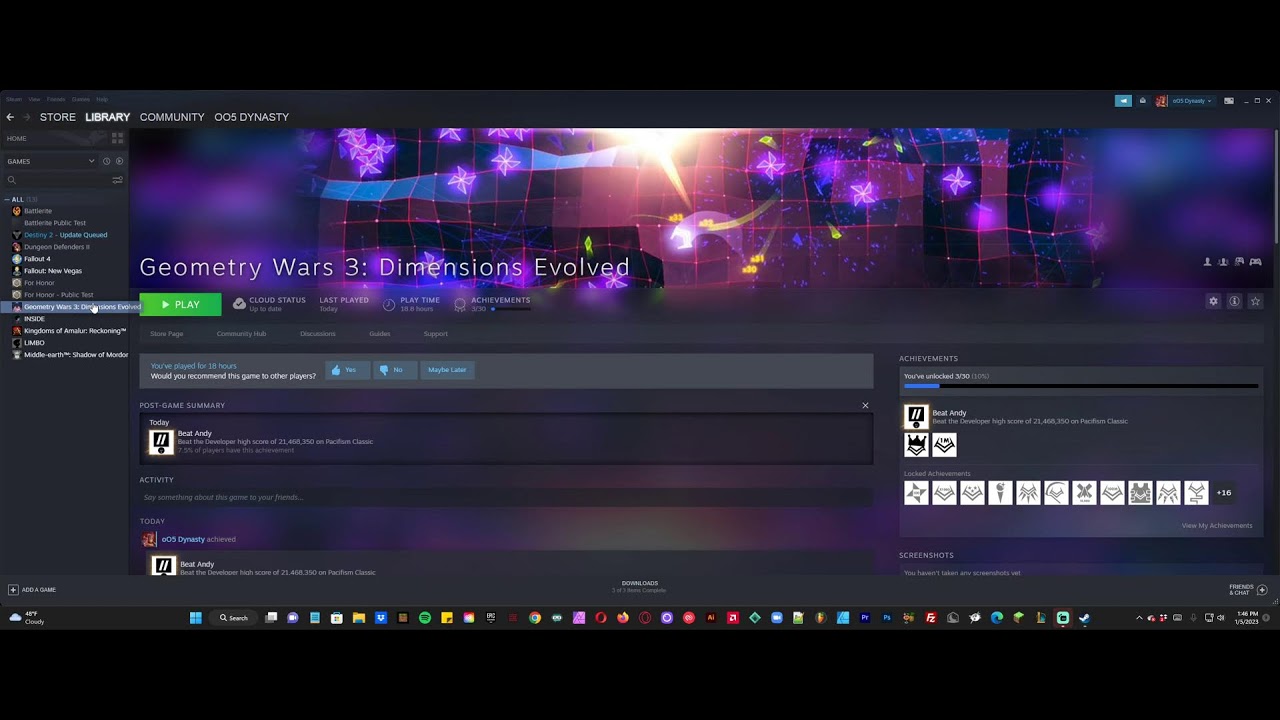Open the Community Hub link
Viewport: 1280px width, 720px height.
tap(241, 334)
